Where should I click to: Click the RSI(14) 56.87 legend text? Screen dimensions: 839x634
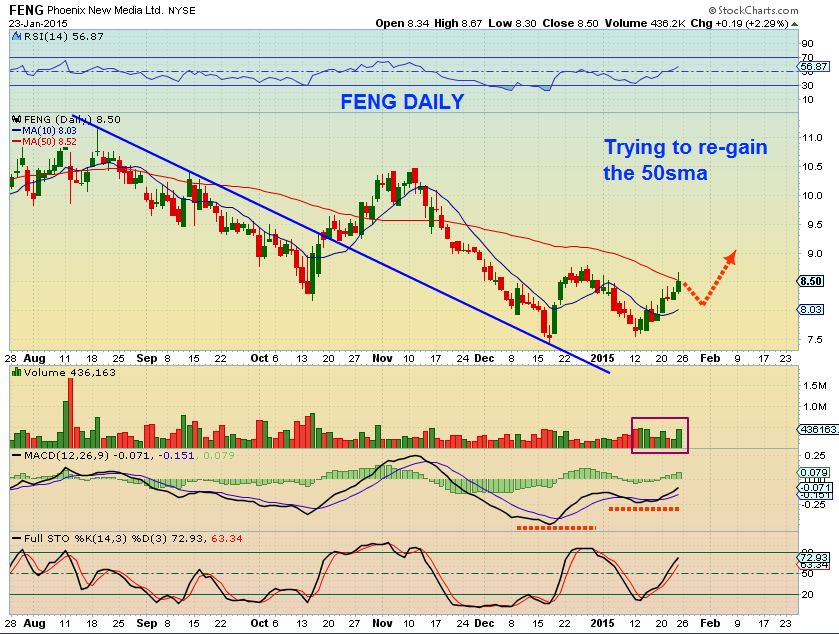click(x=64, y=36)
